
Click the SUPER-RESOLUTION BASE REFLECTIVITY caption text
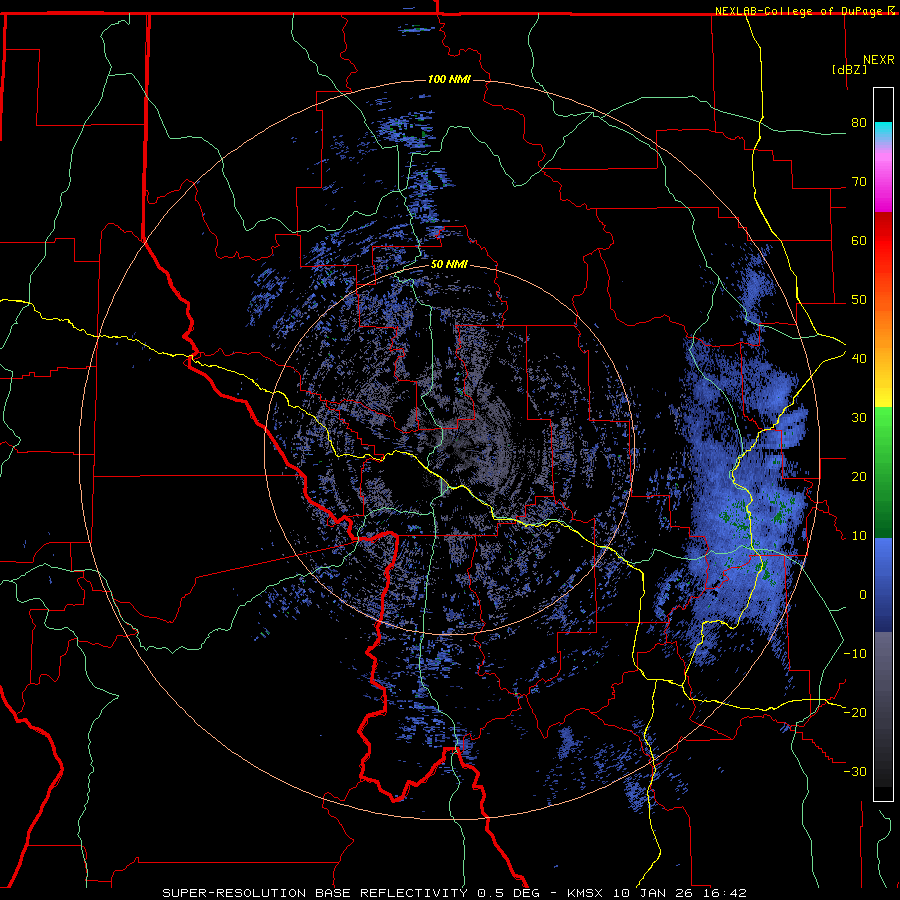(315, 893)
